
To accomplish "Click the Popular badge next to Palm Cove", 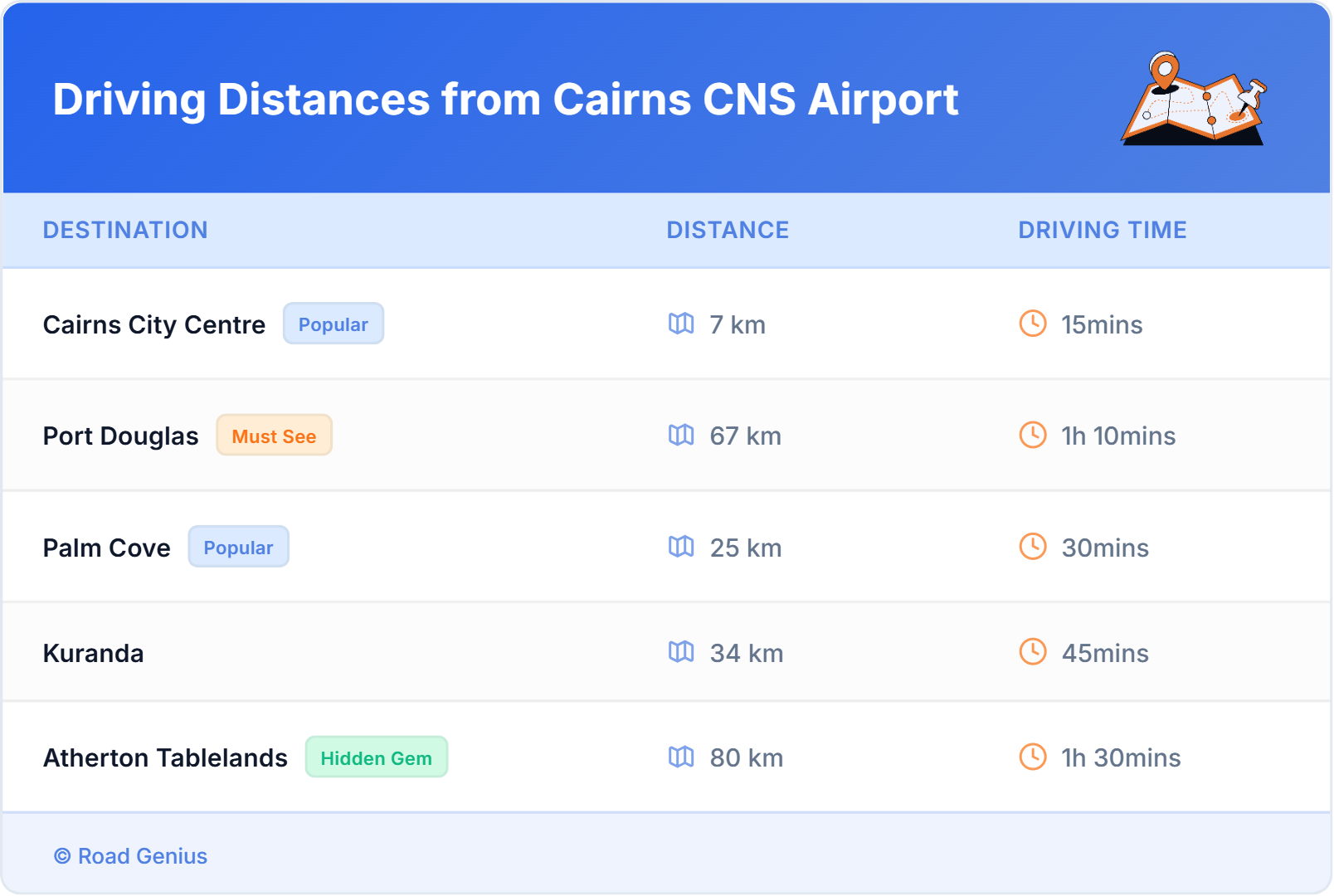I will 238,548.
